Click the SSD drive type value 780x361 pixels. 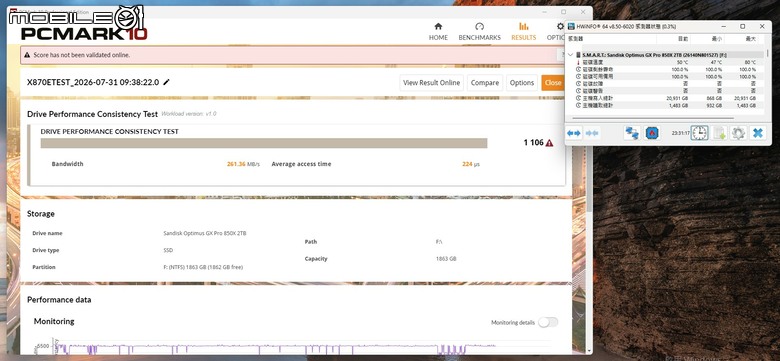168,250
